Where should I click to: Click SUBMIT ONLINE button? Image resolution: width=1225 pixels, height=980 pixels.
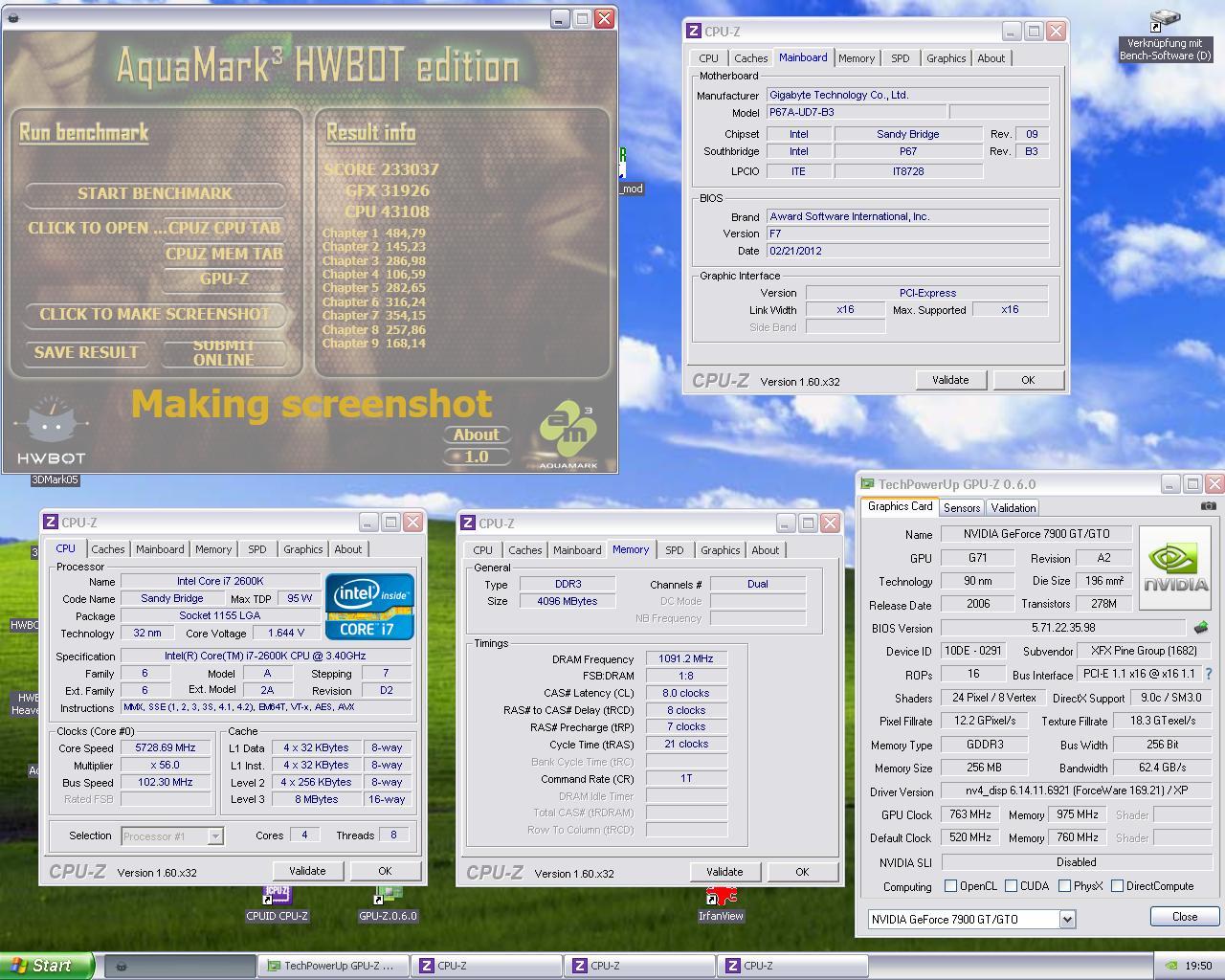(224, 352)
